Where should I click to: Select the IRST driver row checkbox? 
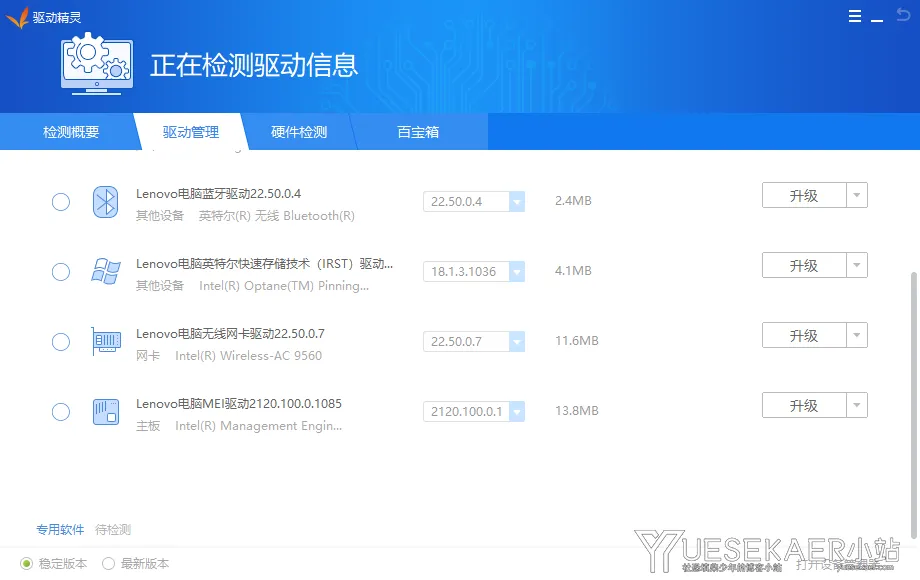pos(61,272)
